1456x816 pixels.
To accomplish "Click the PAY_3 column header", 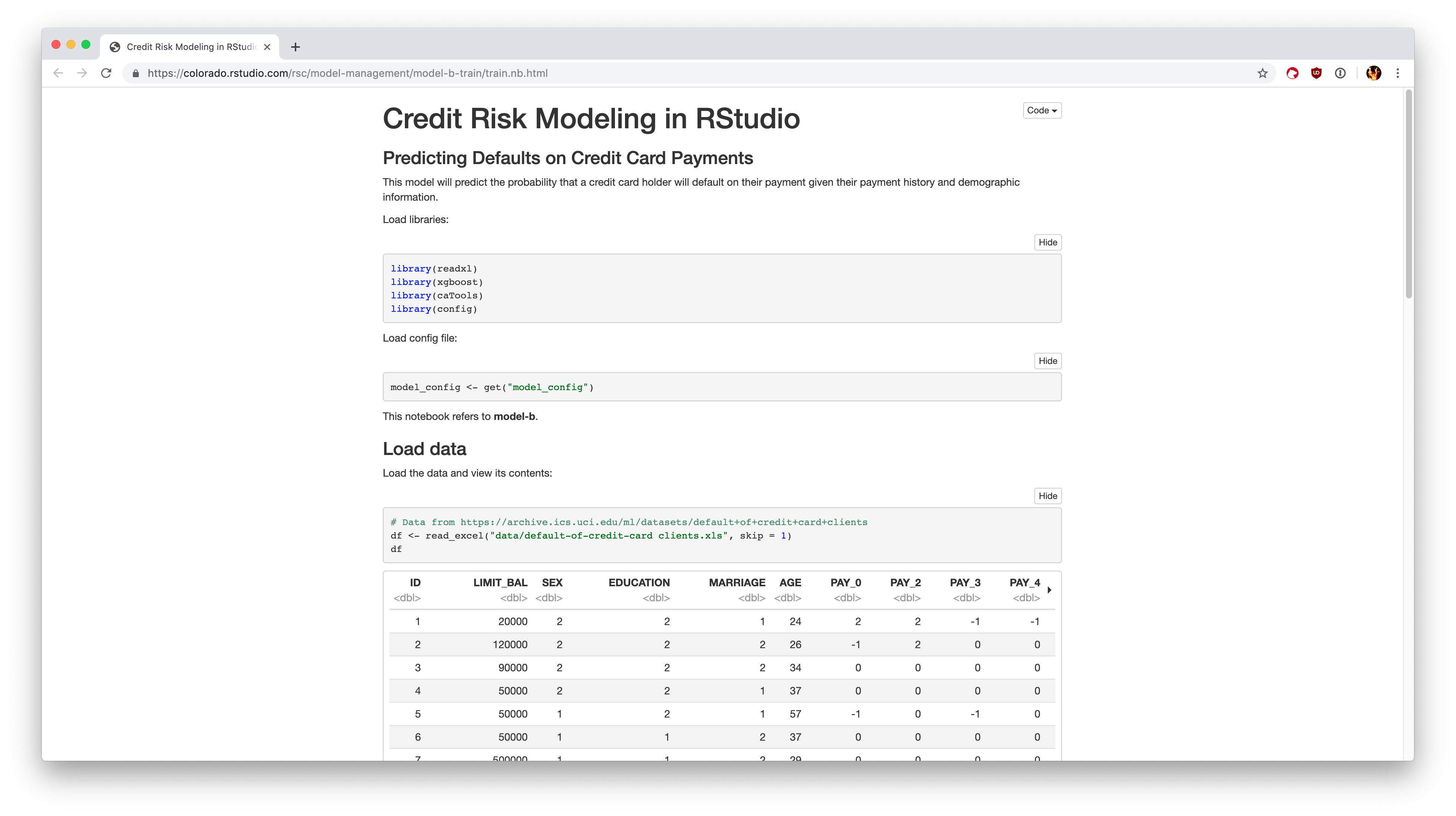I will click(x=965, y=583).
